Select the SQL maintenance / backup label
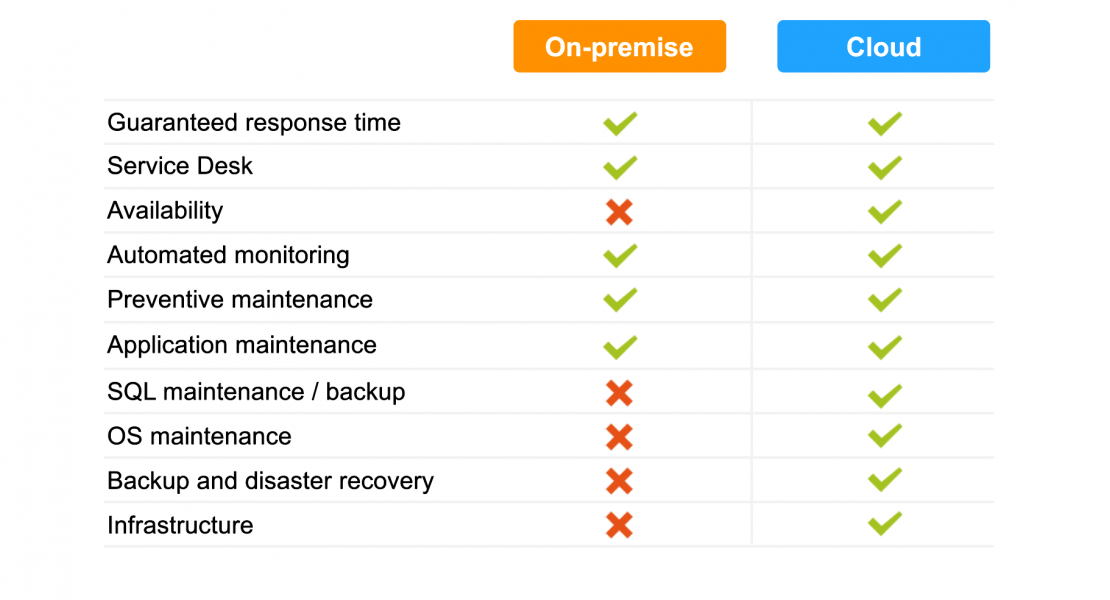Screen dimensions: 1110x600 256,391
